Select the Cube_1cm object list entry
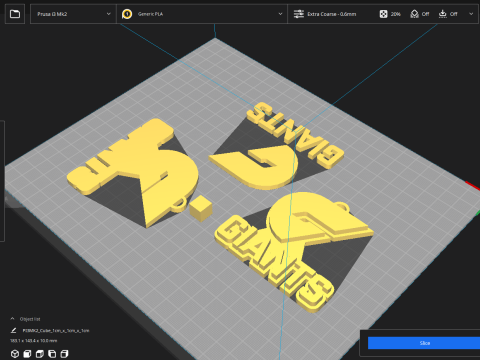This screenshot has height=360, width=480. click(56, 331)
